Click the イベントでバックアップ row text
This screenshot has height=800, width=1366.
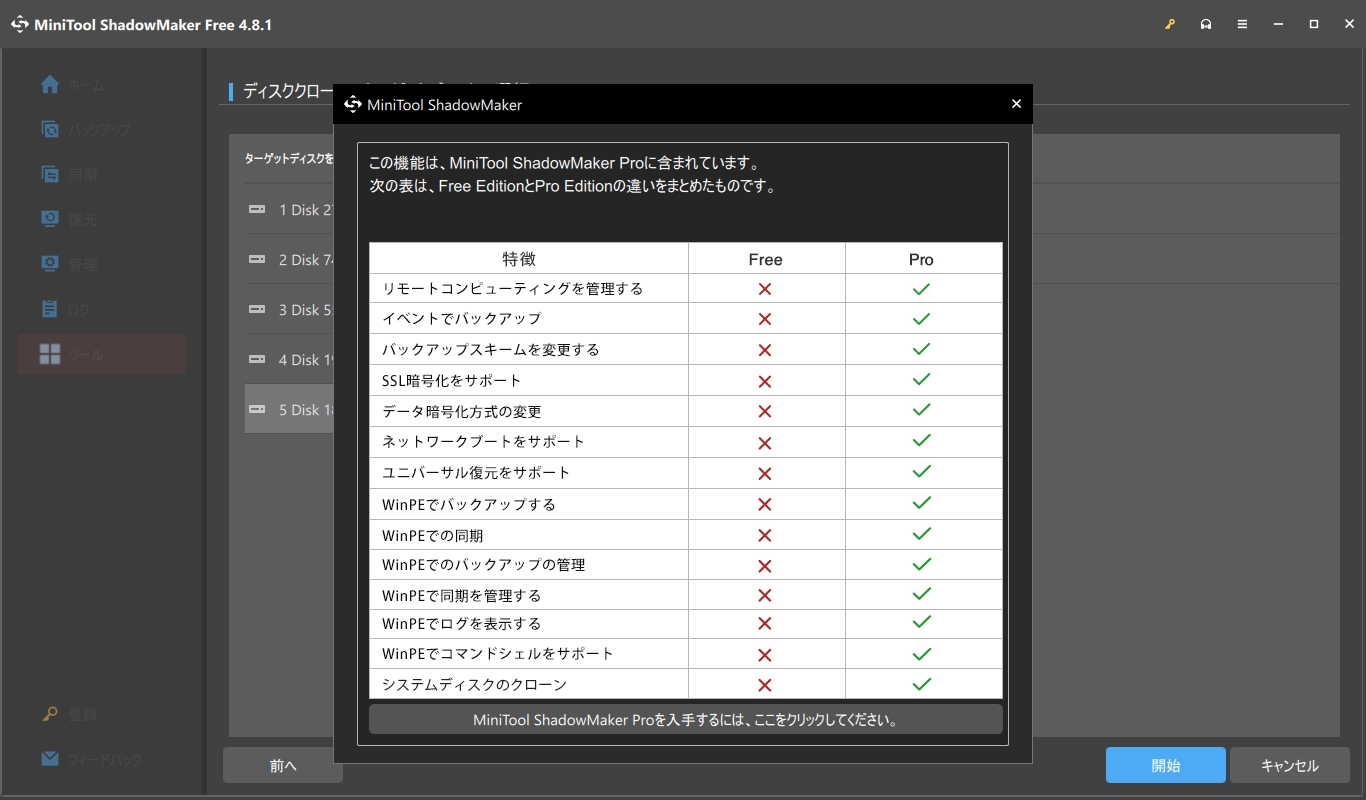(x=461, y=319)
